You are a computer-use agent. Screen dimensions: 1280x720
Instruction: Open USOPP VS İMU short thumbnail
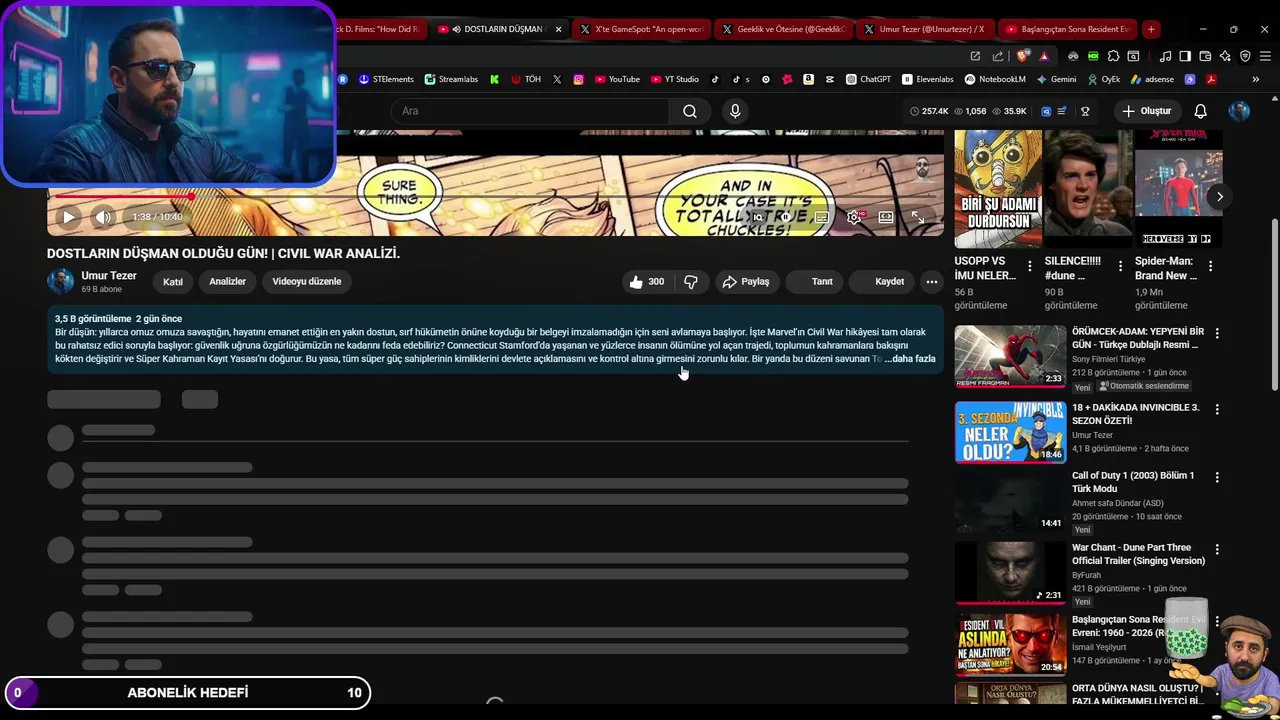pos(998,189)
